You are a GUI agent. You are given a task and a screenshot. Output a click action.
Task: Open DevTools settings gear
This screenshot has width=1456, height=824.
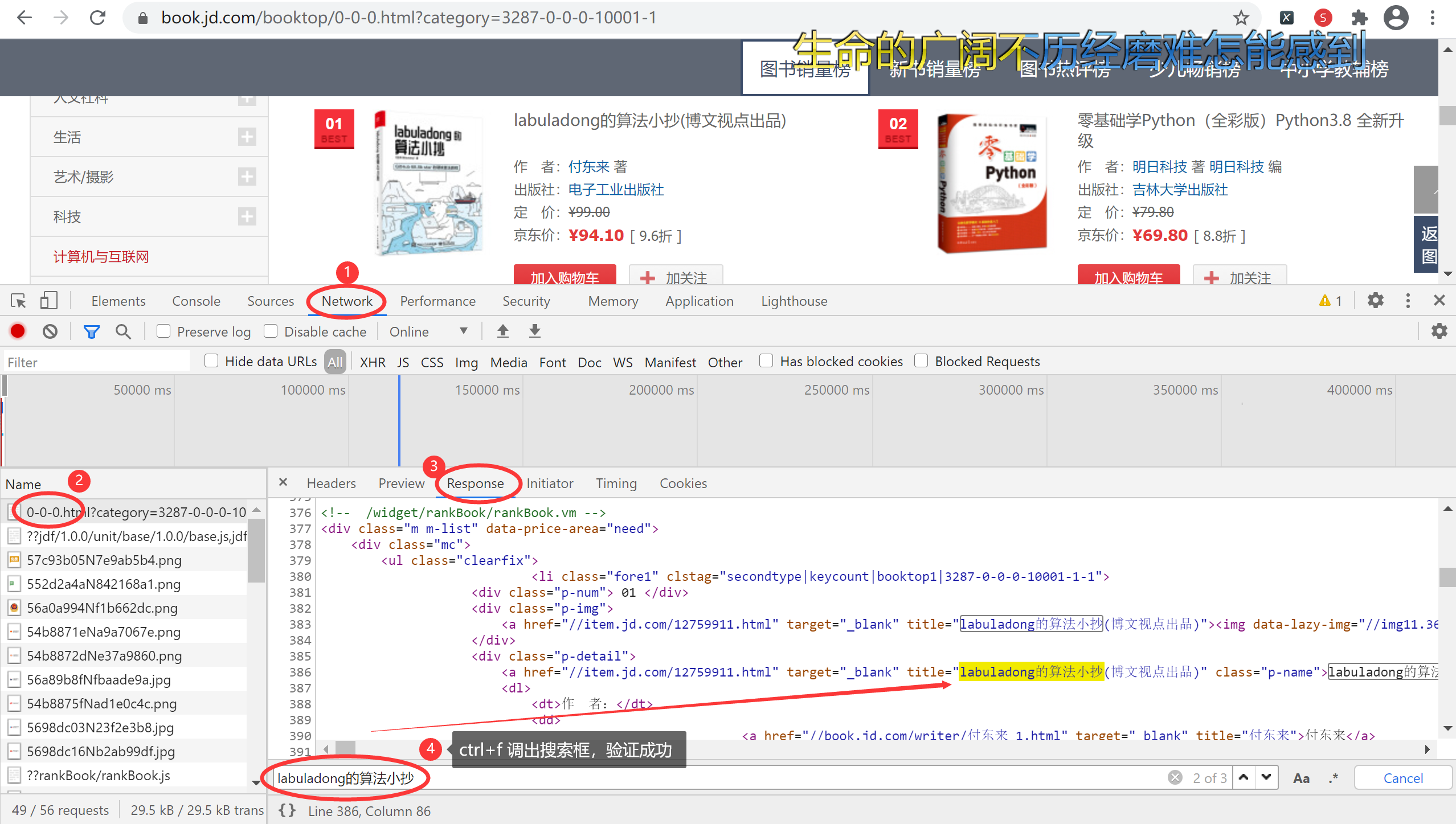[1375, 300]
